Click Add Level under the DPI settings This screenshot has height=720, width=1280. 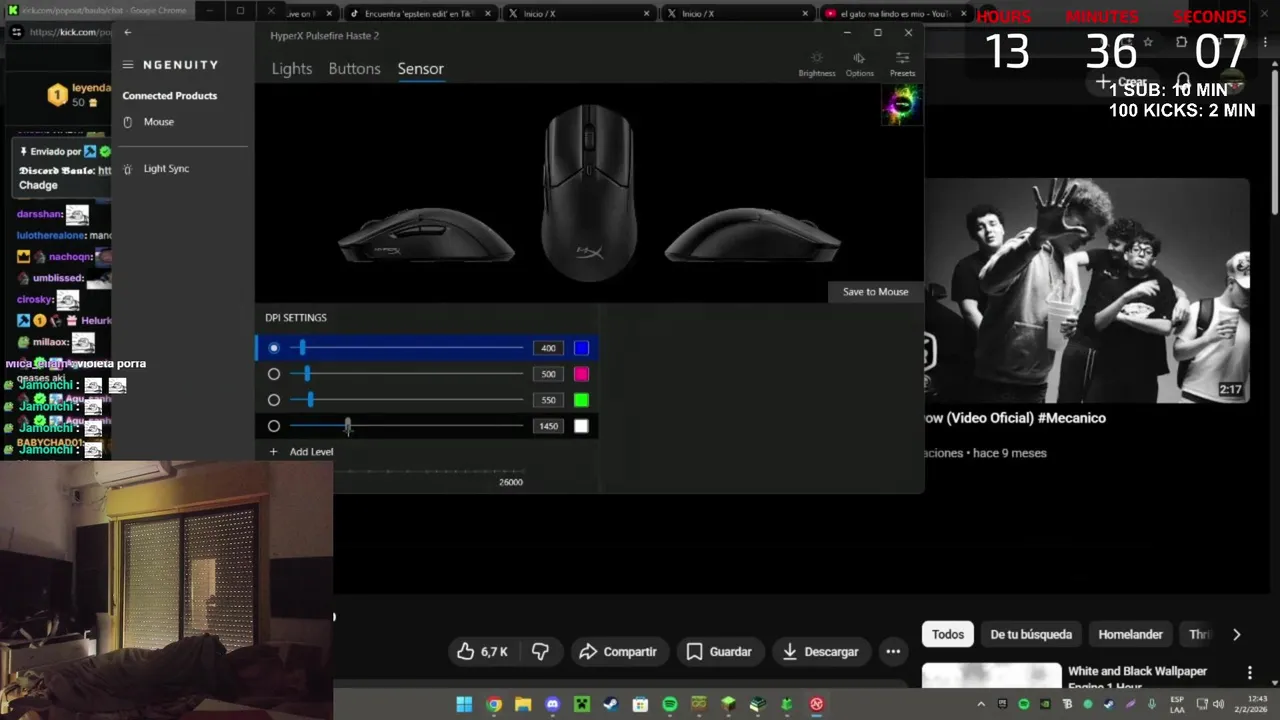point(301,452)
